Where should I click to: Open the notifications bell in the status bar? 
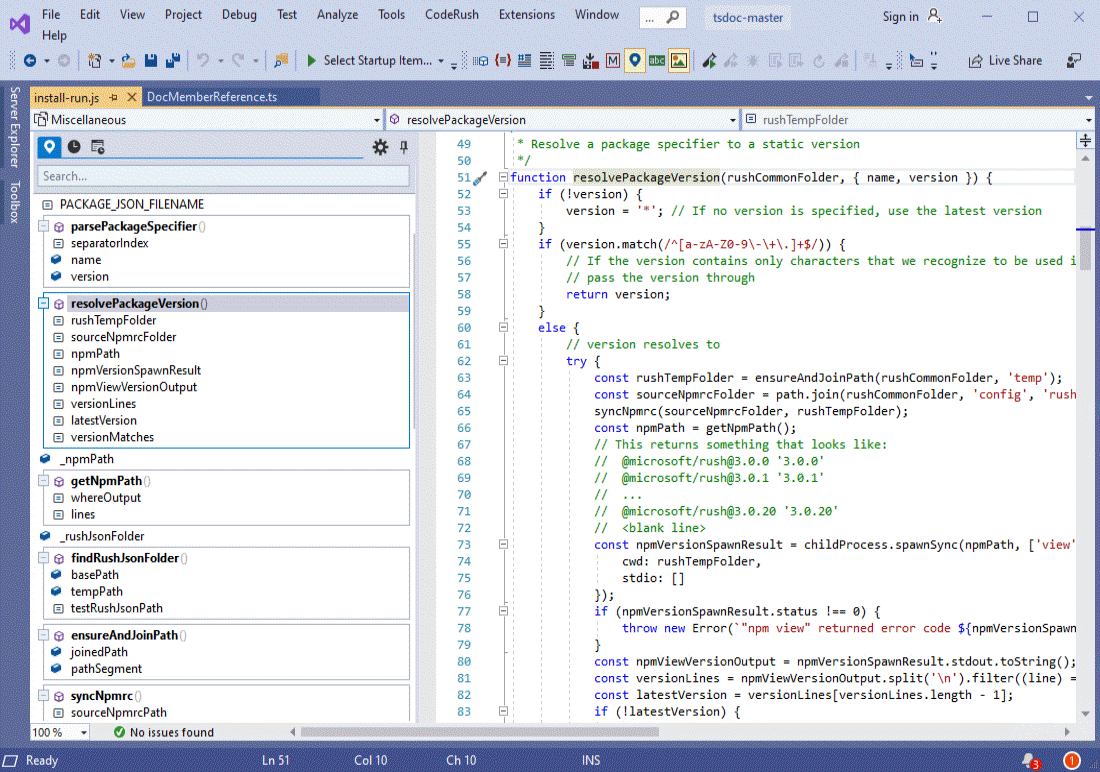1028,760
